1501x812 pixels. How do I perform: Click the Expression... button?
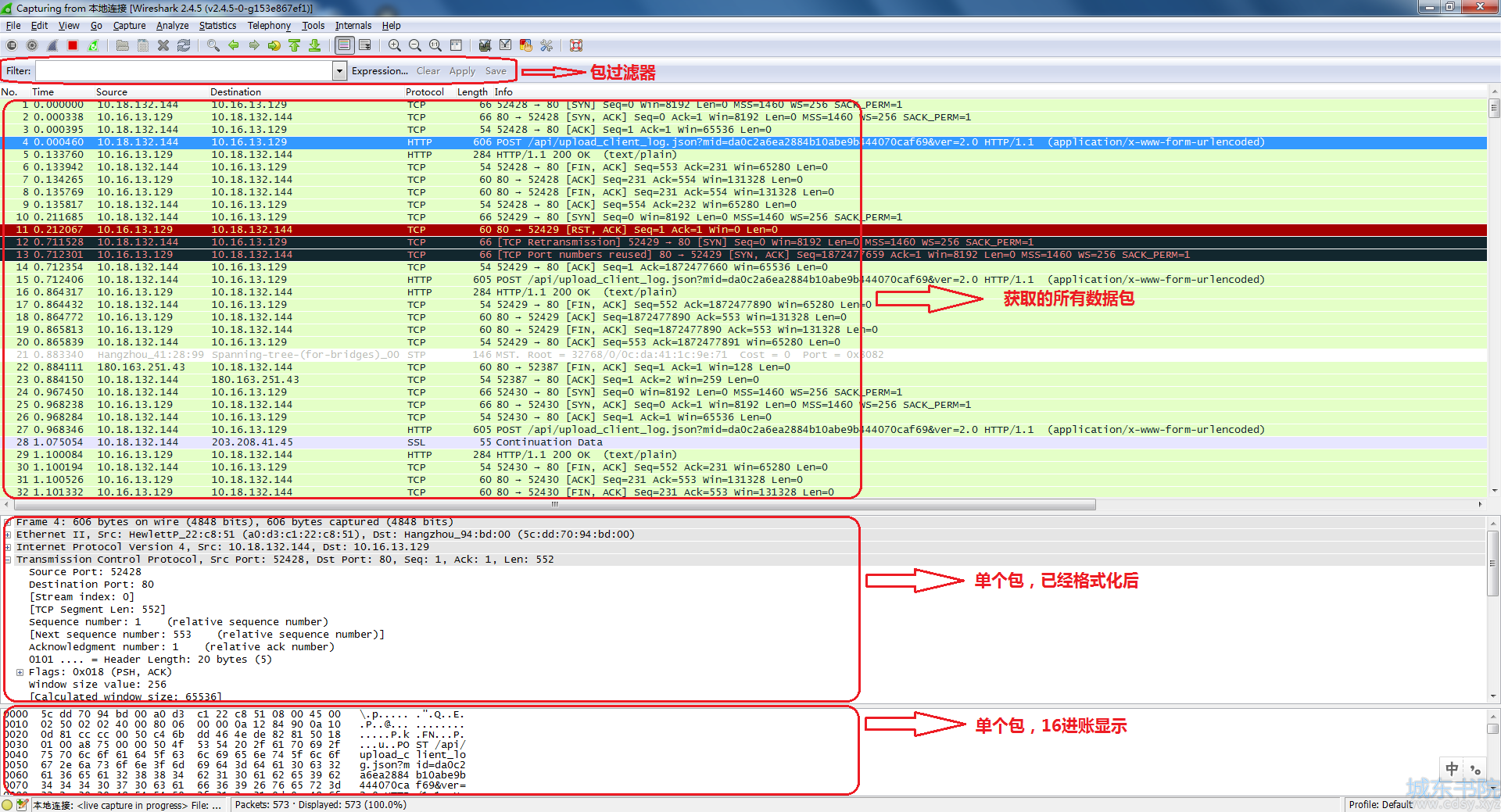click(380, 71)
